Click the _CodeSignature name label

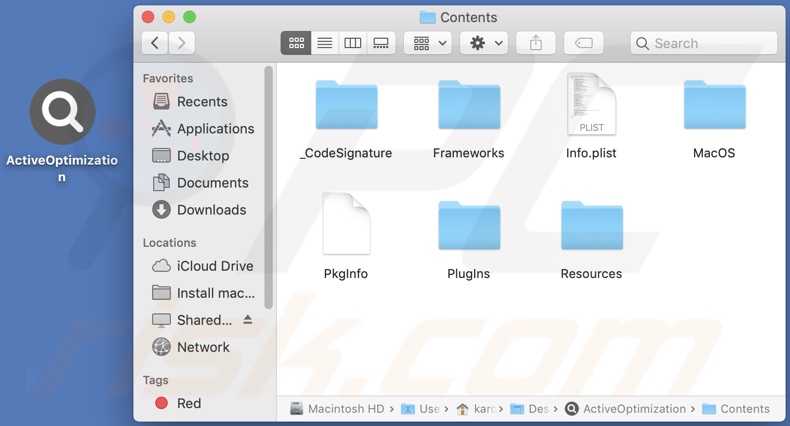coord(346,153)
